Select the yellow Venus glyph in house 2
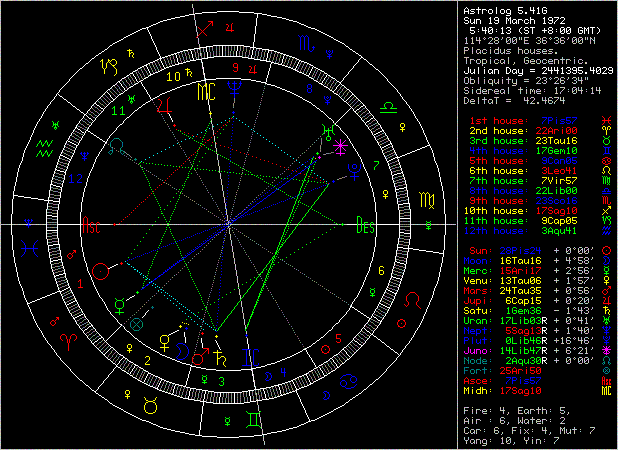This screenshot has width=618, height=450. (x=165, y=343)
